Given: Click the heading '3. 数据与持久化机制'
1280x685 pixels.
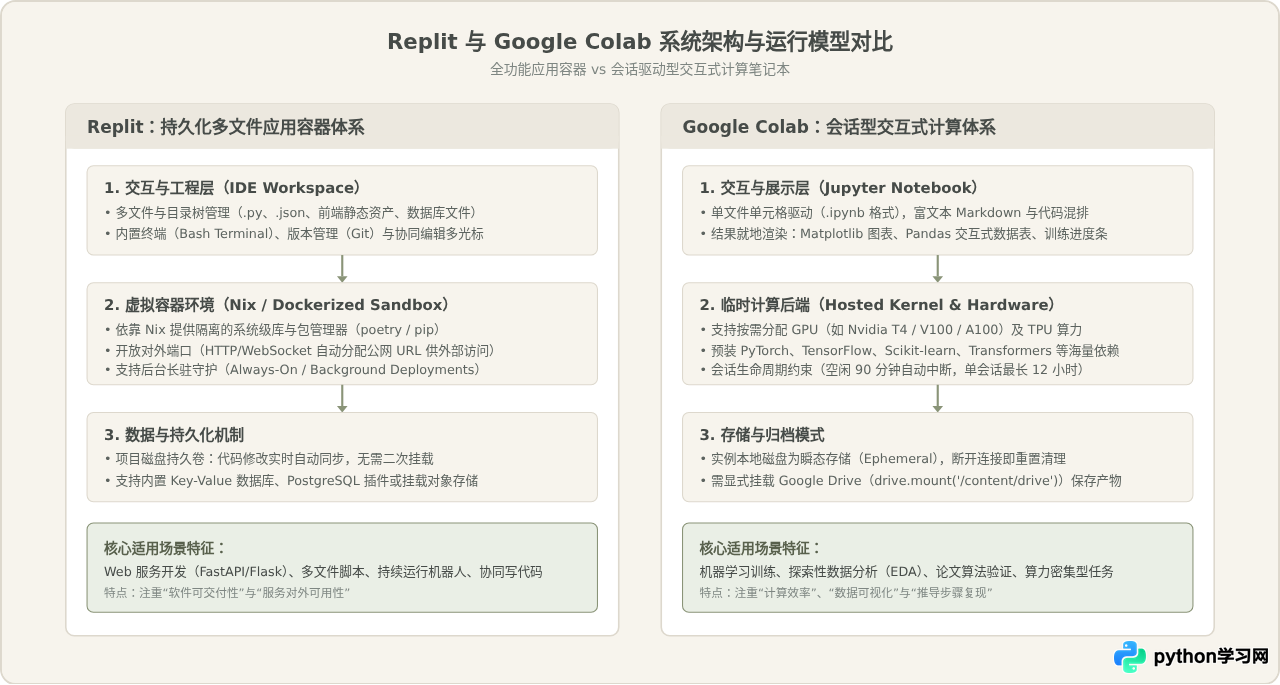Looking at the screenshot, I should (174, 435).
